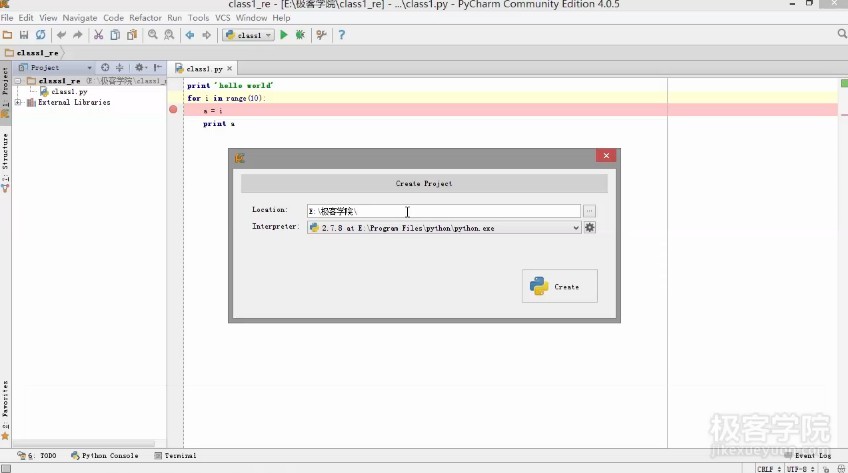Open the Interpreter combo box
The image size is (848, 473).
tap(444, 228)
